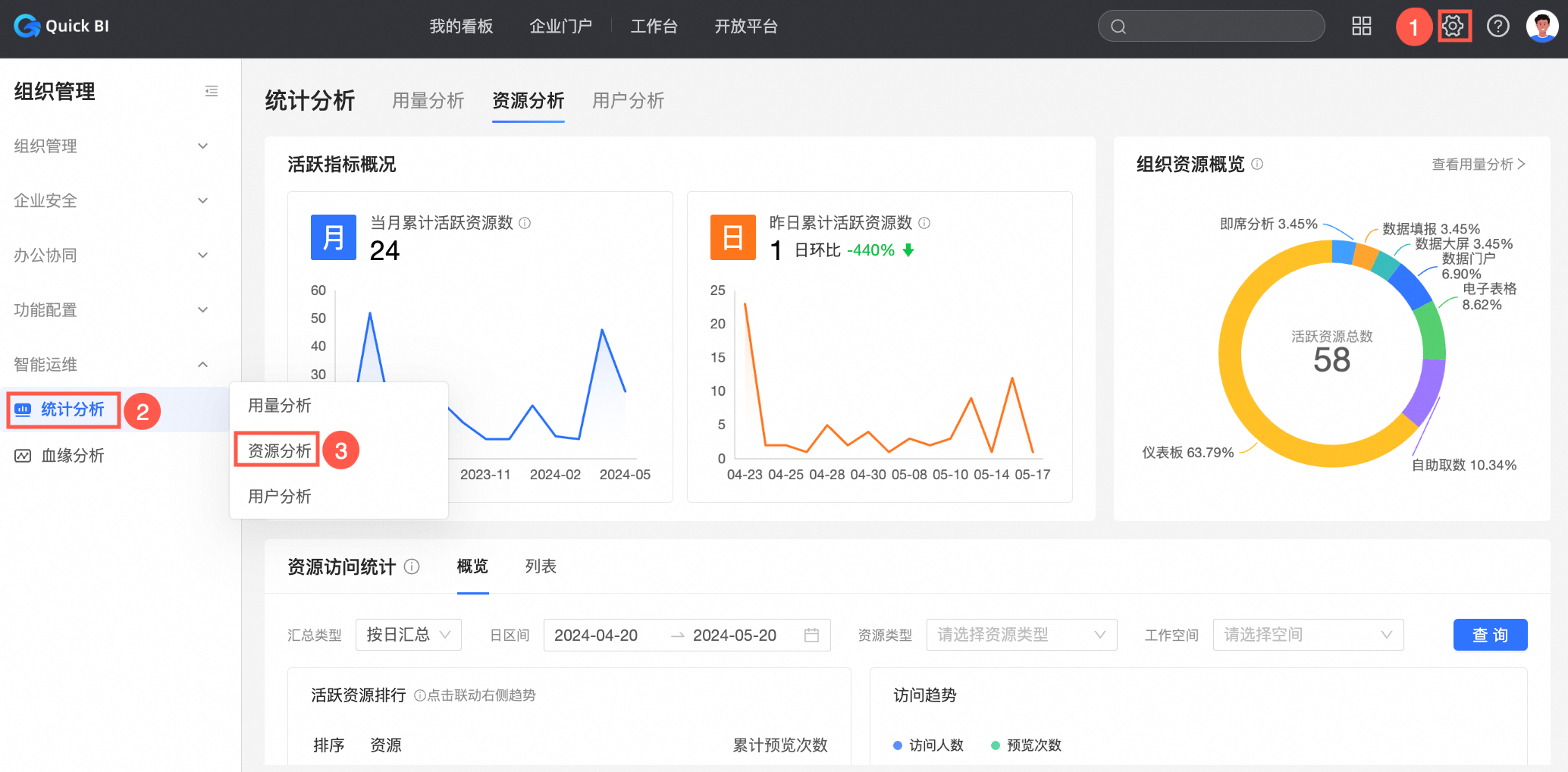Open the 查看用量分析 link
This screenshot has height=772, width=1568.
pos(1479,165)
